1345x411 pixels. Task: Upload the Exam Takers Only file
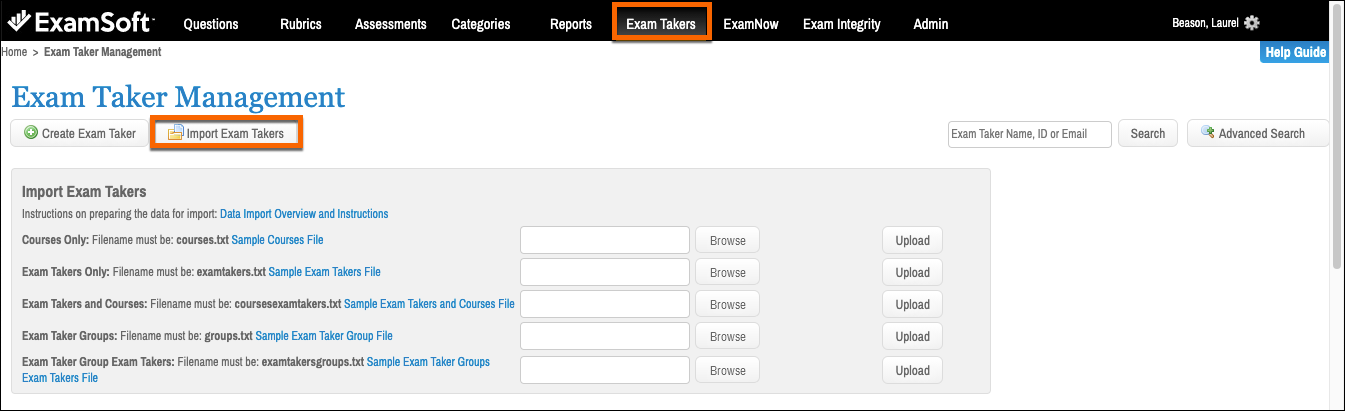point(912,272)
